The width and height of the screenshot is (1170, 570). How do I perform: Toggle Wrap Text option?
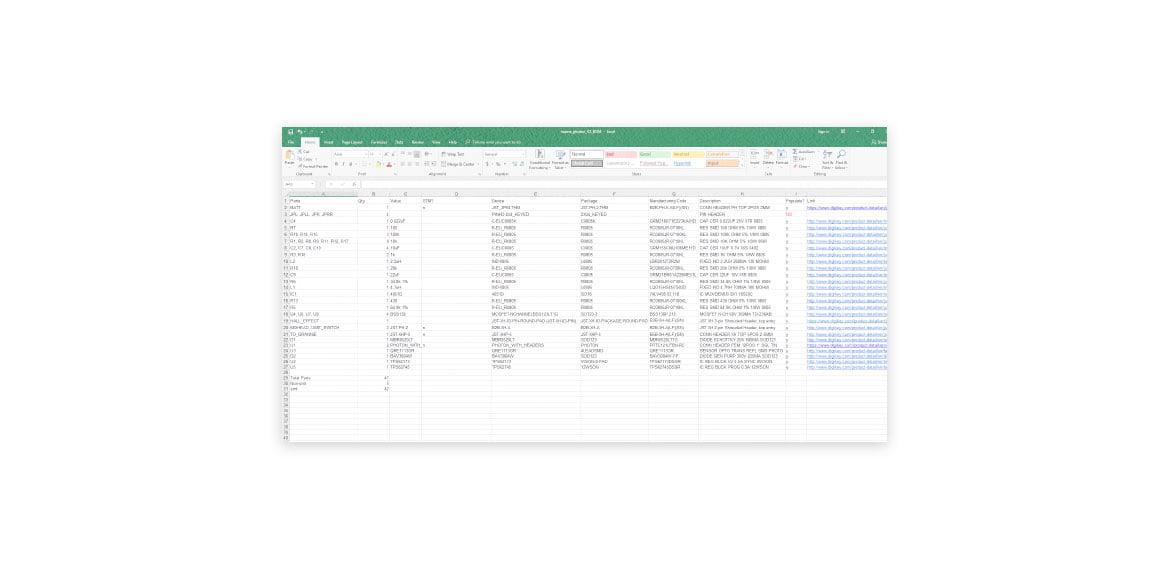pyautogui.click(x=454, y=154)
